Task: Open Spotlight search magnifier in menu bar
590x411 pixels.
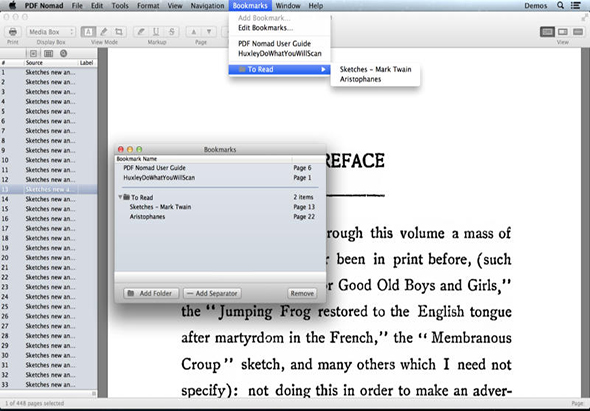Action: [560, 5]
